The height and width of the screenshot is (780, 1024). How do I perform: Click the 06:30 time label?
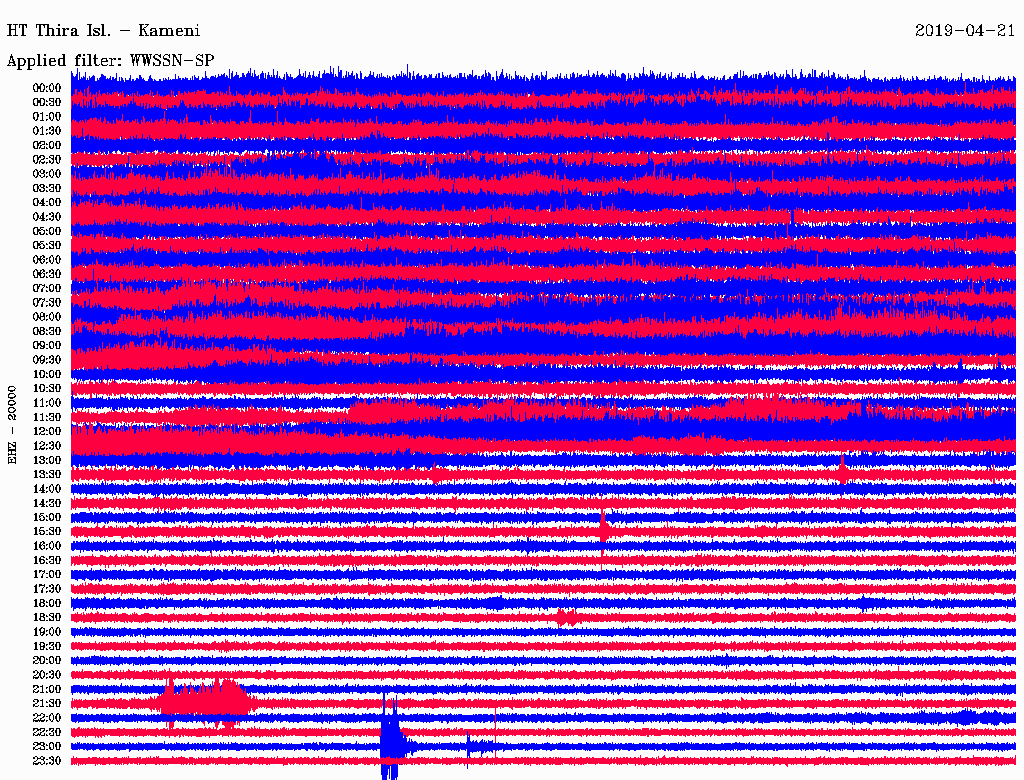47,274
